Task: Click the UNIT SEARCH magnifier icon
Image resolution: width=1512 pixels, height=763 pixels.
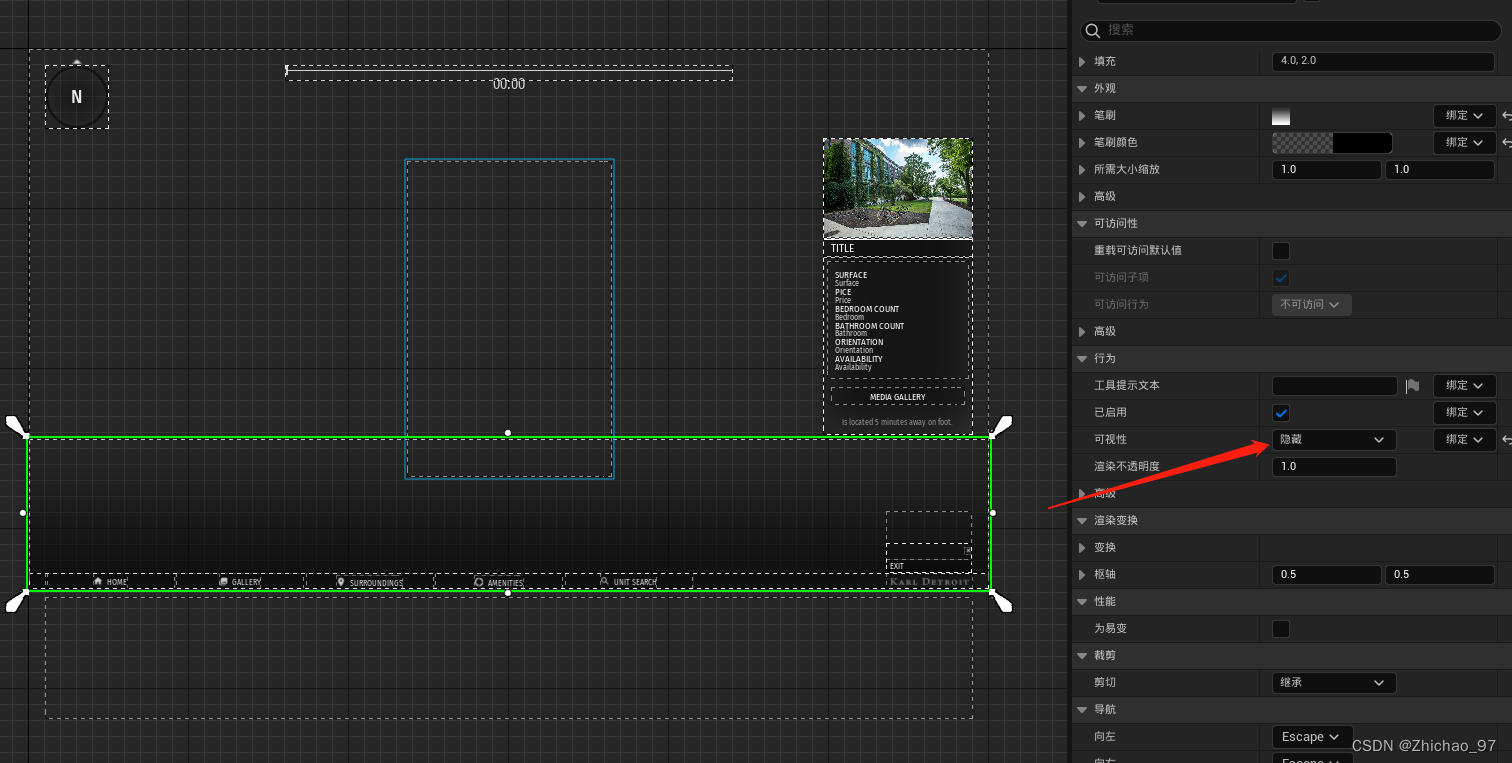Action: click(604, 581)
